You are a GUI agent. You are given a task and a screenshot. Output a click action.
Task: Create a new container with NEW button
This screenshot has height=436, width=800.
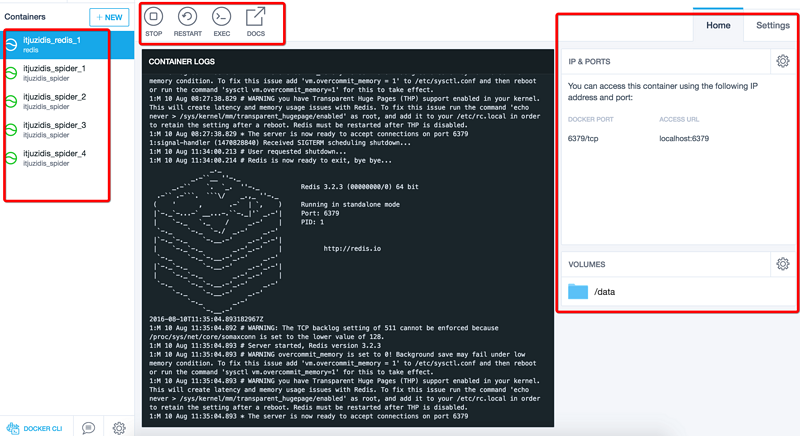[x=109, y=17]
